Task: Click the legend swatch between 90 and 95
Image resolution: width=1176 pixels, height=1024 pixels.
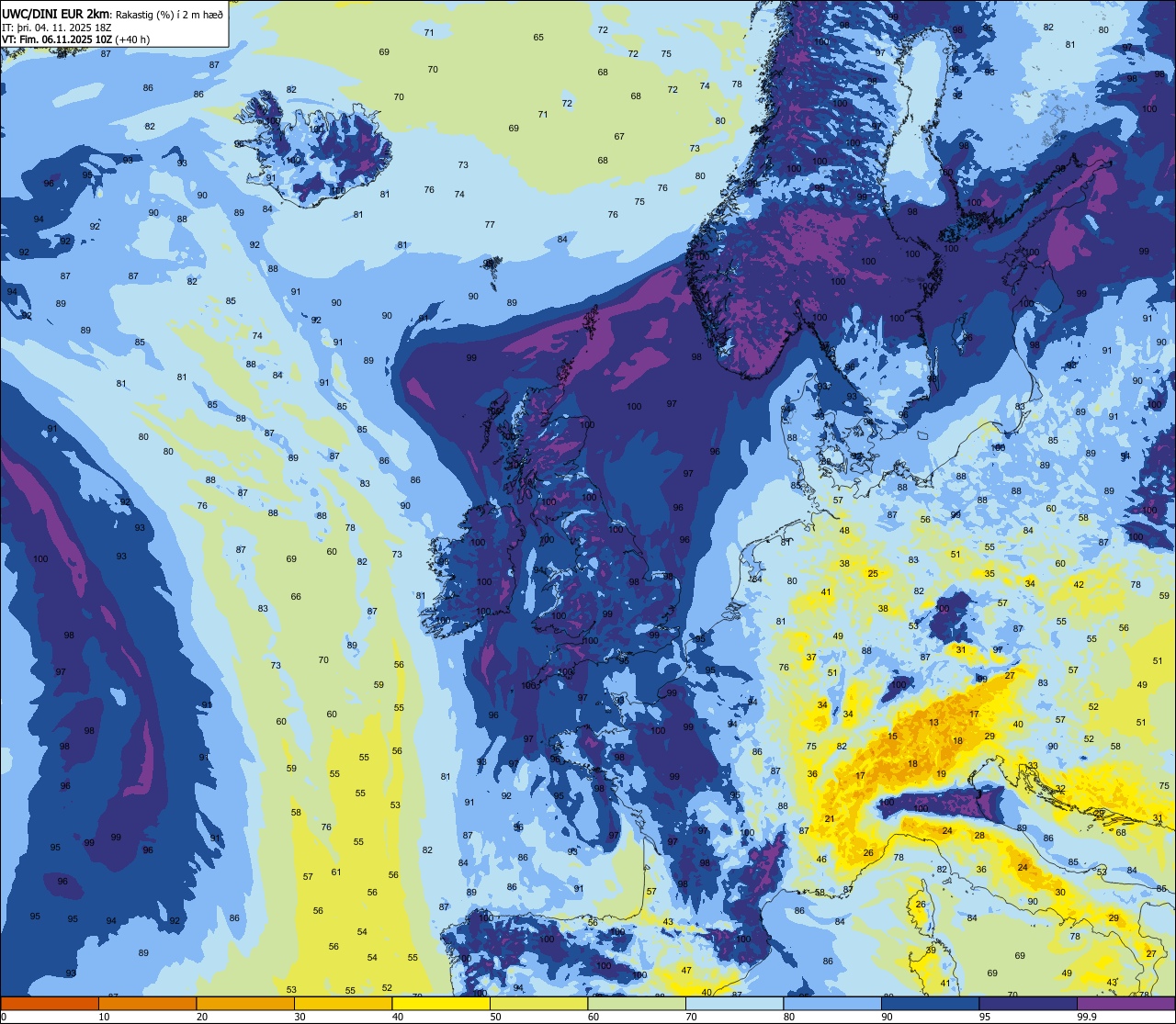Action: [930, 1003]
